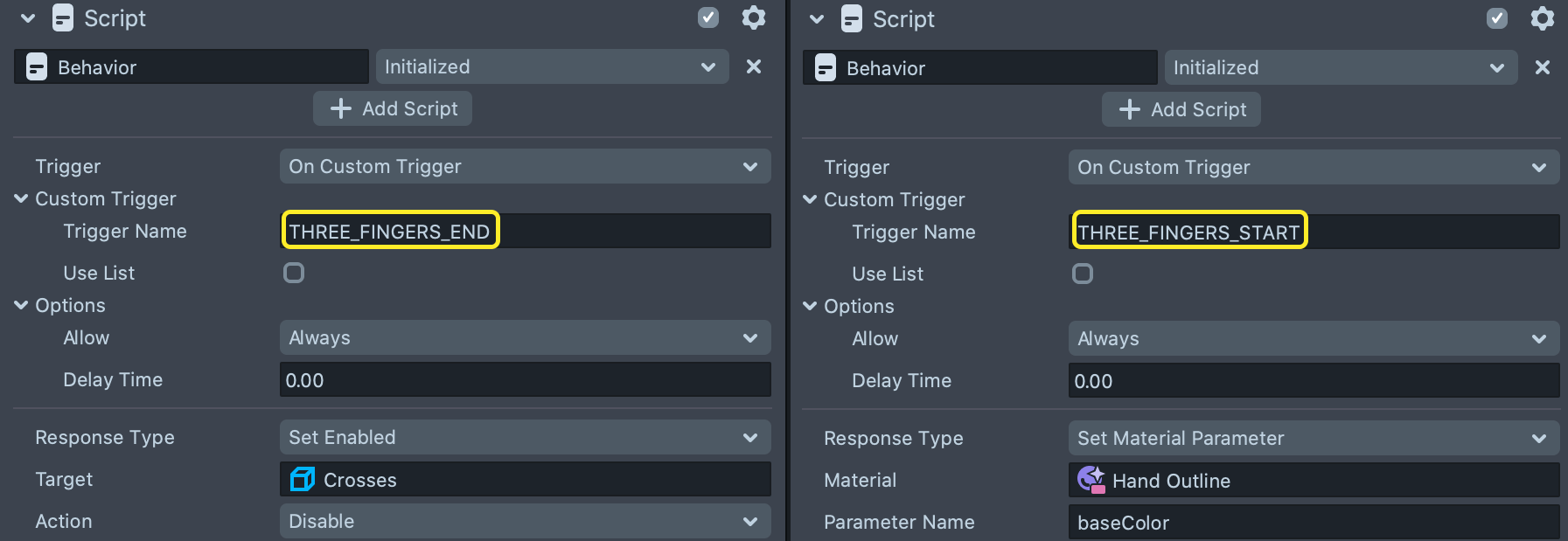Enable Use List under THREE_FINGERS_END trigger
The image size is (1568, 541).
tap(294, 274)
